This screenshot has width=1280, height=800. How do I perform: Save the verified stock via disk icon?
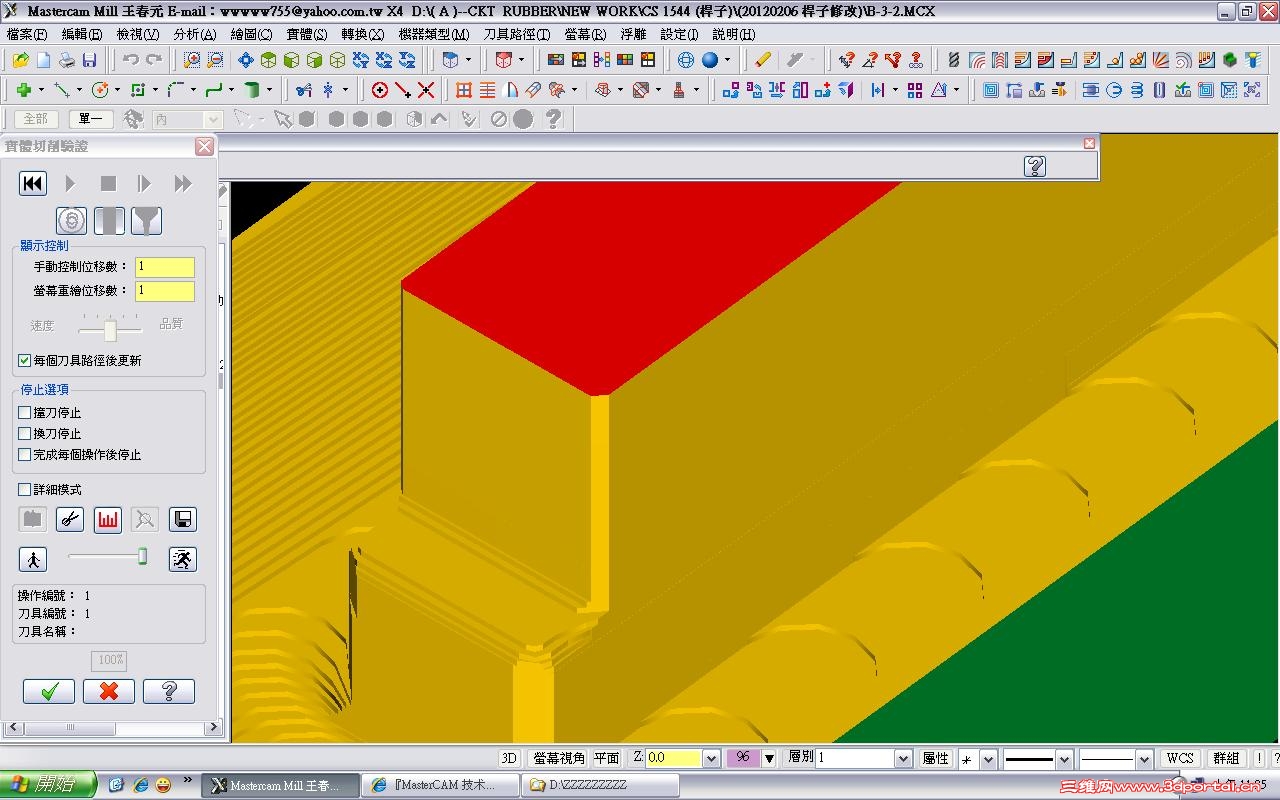coord(182,519)
